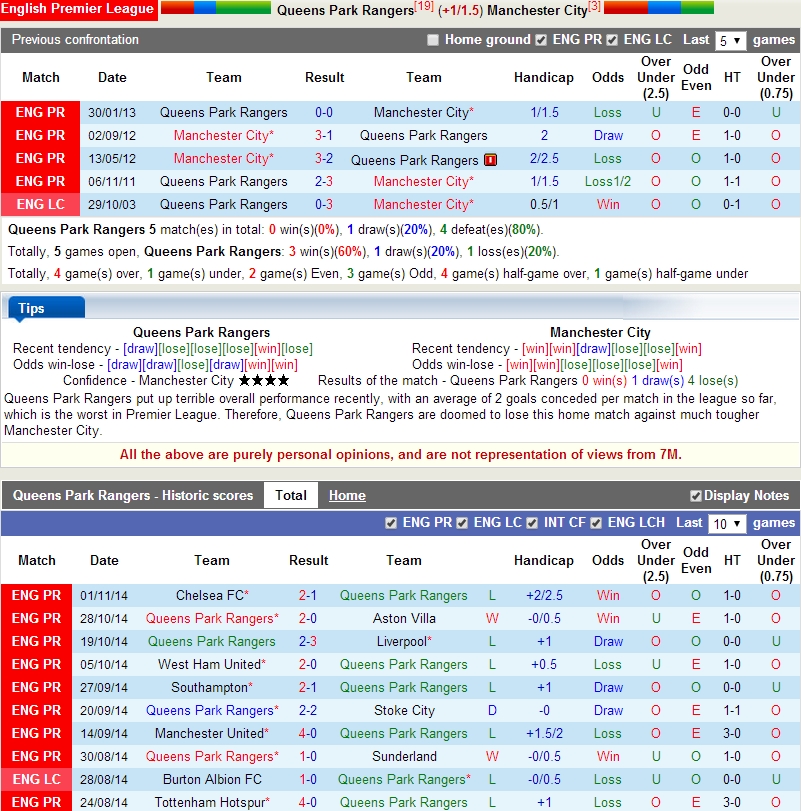
Task: Click Sunderland team name
Action: click(404, 756)
